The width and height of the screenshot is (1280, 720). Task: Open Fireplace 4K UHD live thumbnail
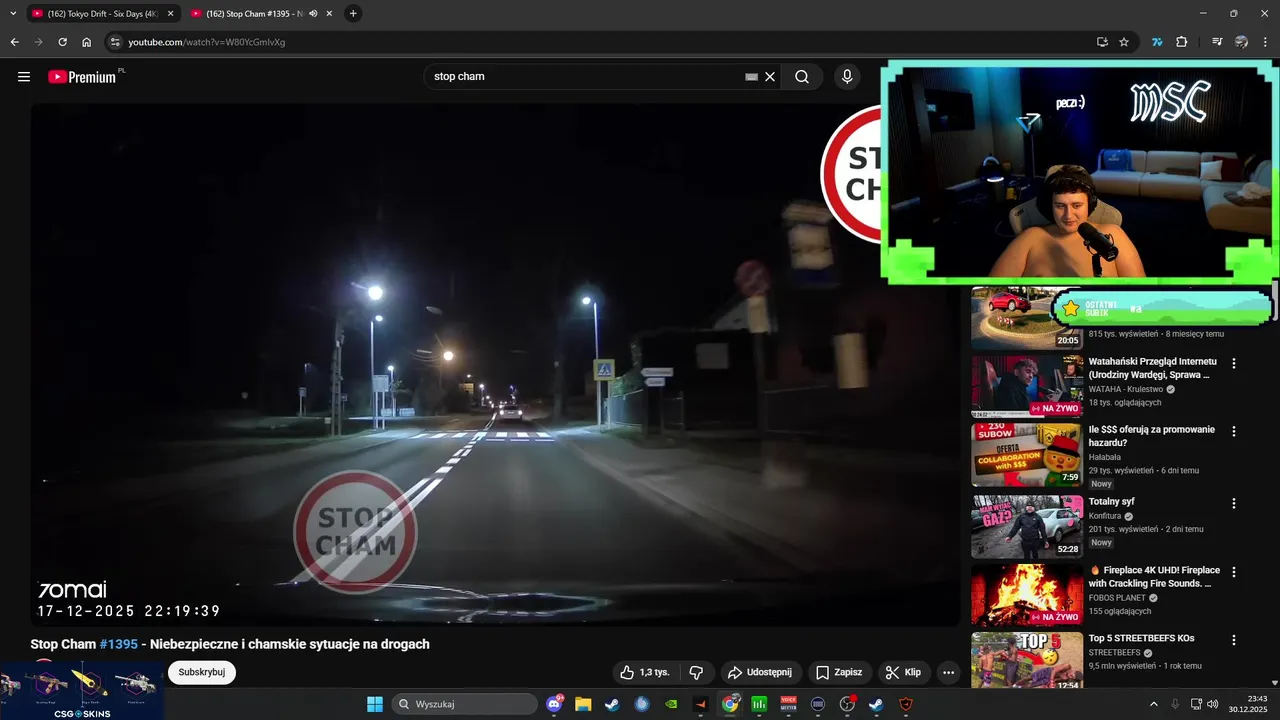pos(1027,595)
